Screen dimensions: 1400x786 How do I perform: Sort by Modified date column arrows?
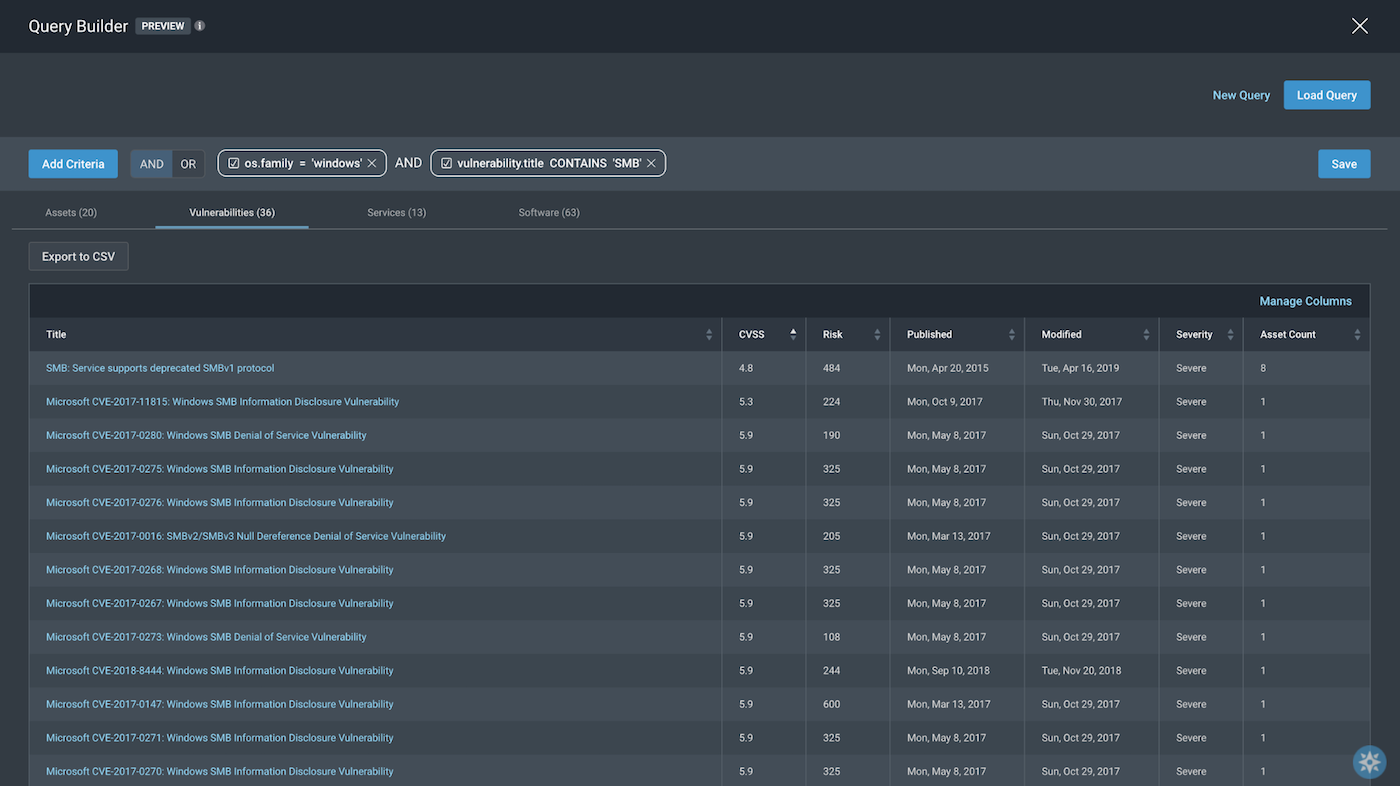1146,335
